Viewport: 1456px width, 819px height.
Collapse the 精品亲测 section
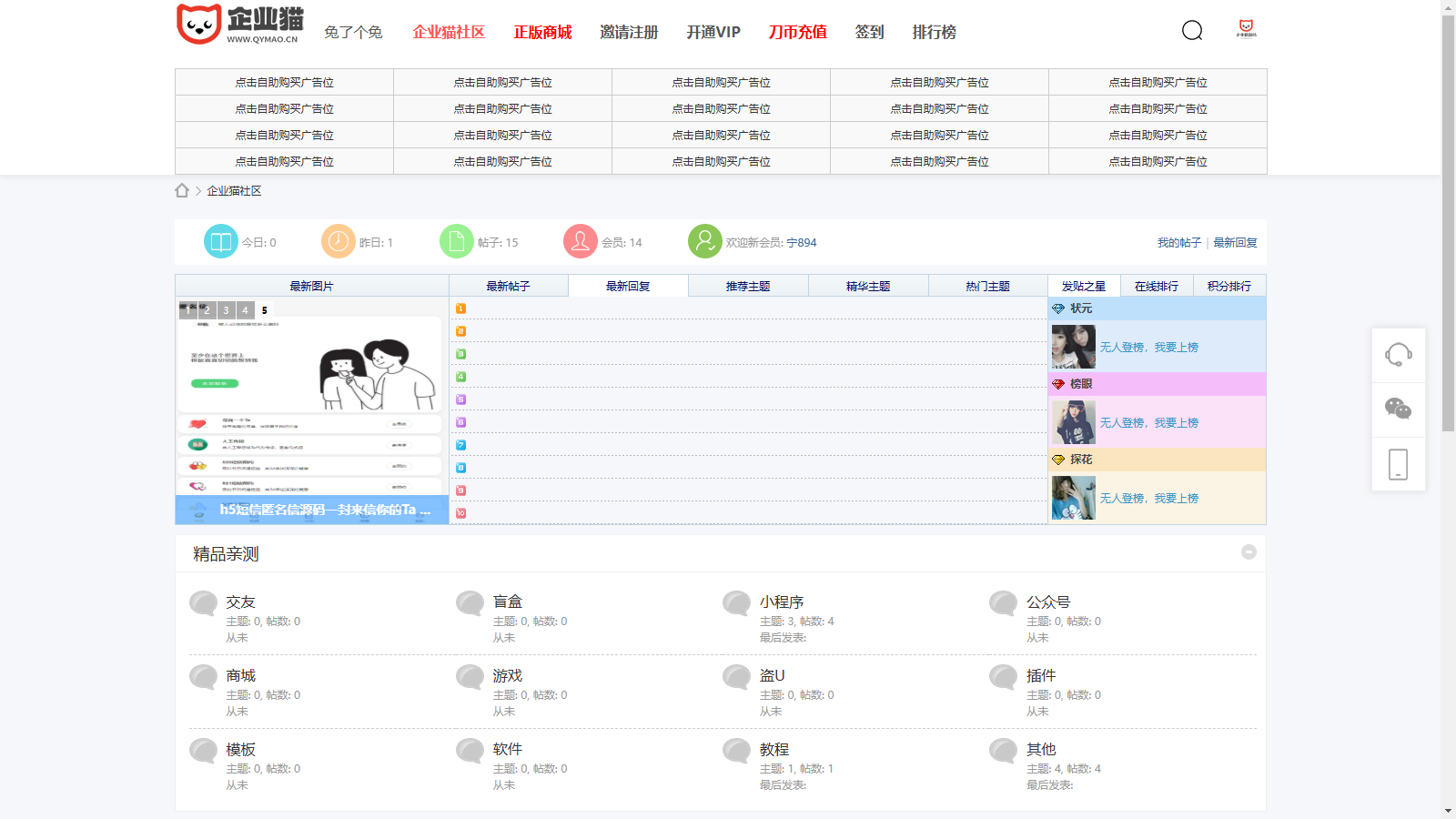pyautogui.click(x=1249, y=552)
